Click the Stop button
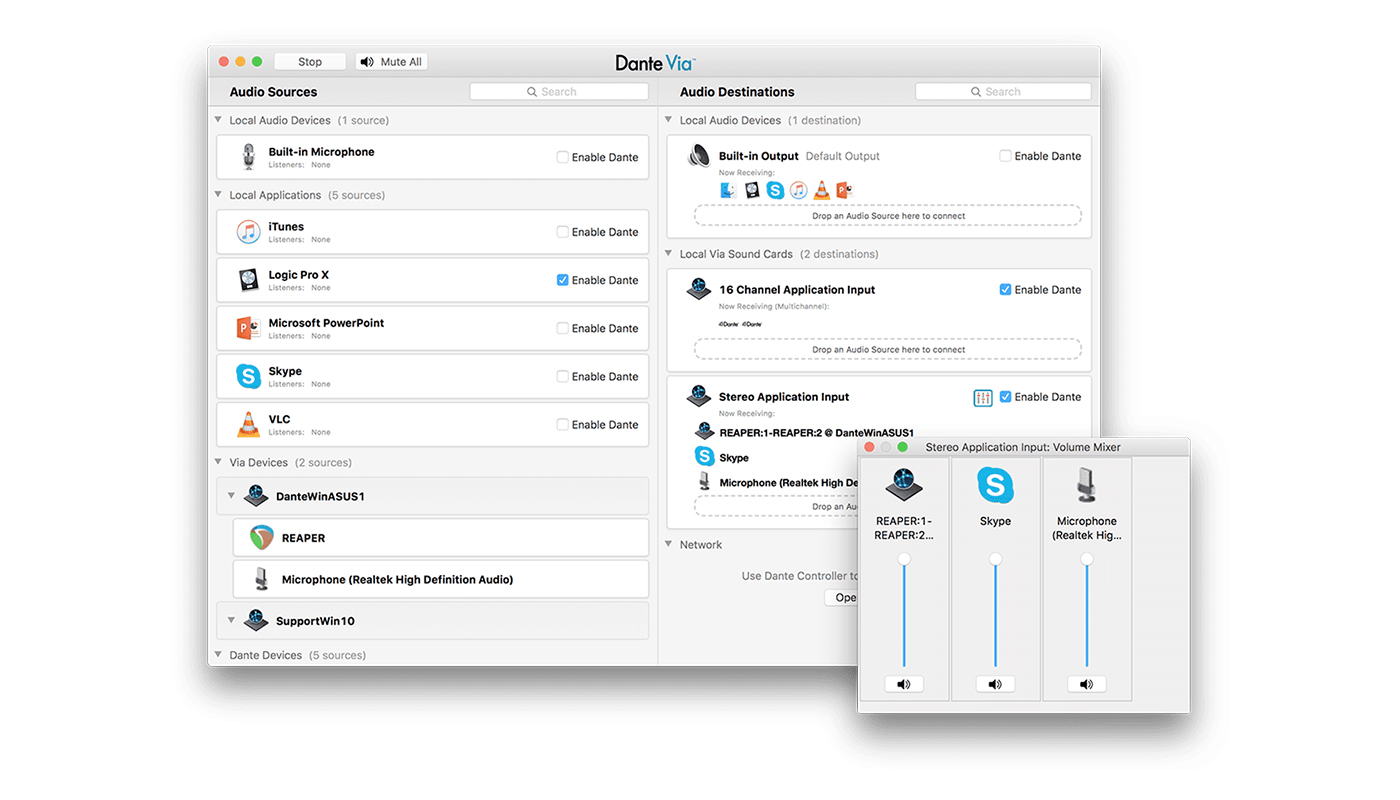The image size is (1400, 800). click(x=310, y=62)
